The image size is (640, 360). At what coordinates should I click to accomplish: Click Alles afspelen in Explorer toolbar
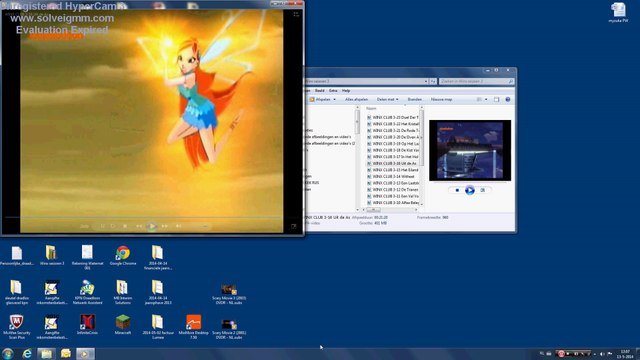[x=356, y=99]
